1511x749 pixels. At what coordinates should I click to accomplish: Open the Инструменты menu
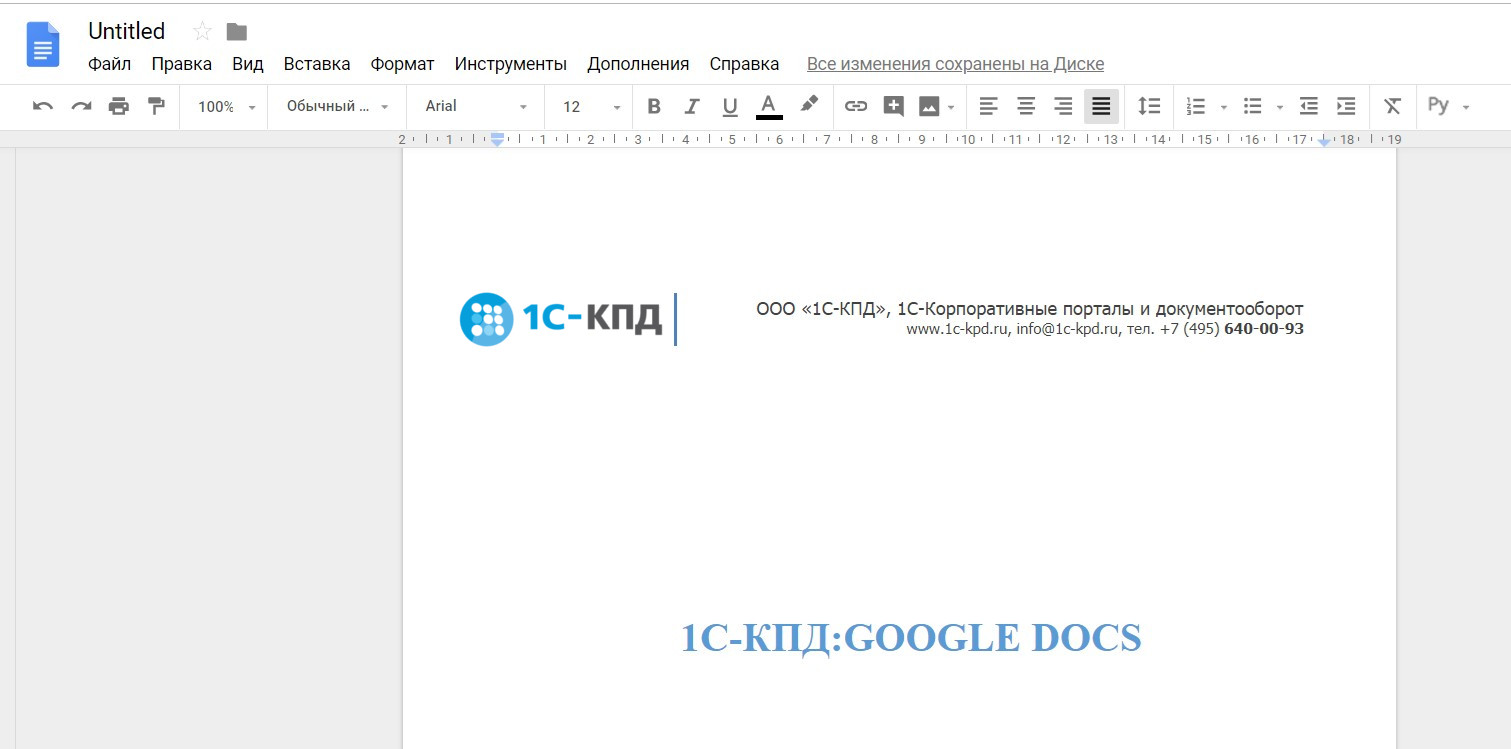510,64
